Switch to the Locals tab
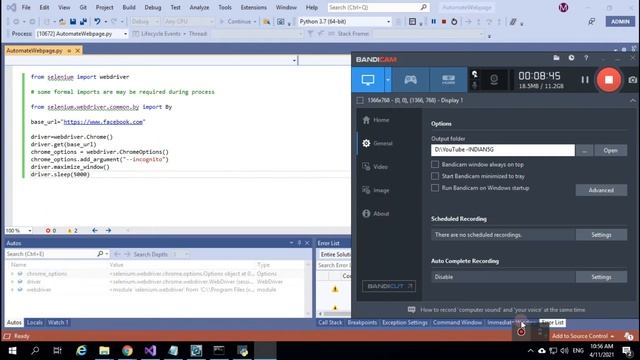Viewport: 640px width, 360px height. [35, 322]
